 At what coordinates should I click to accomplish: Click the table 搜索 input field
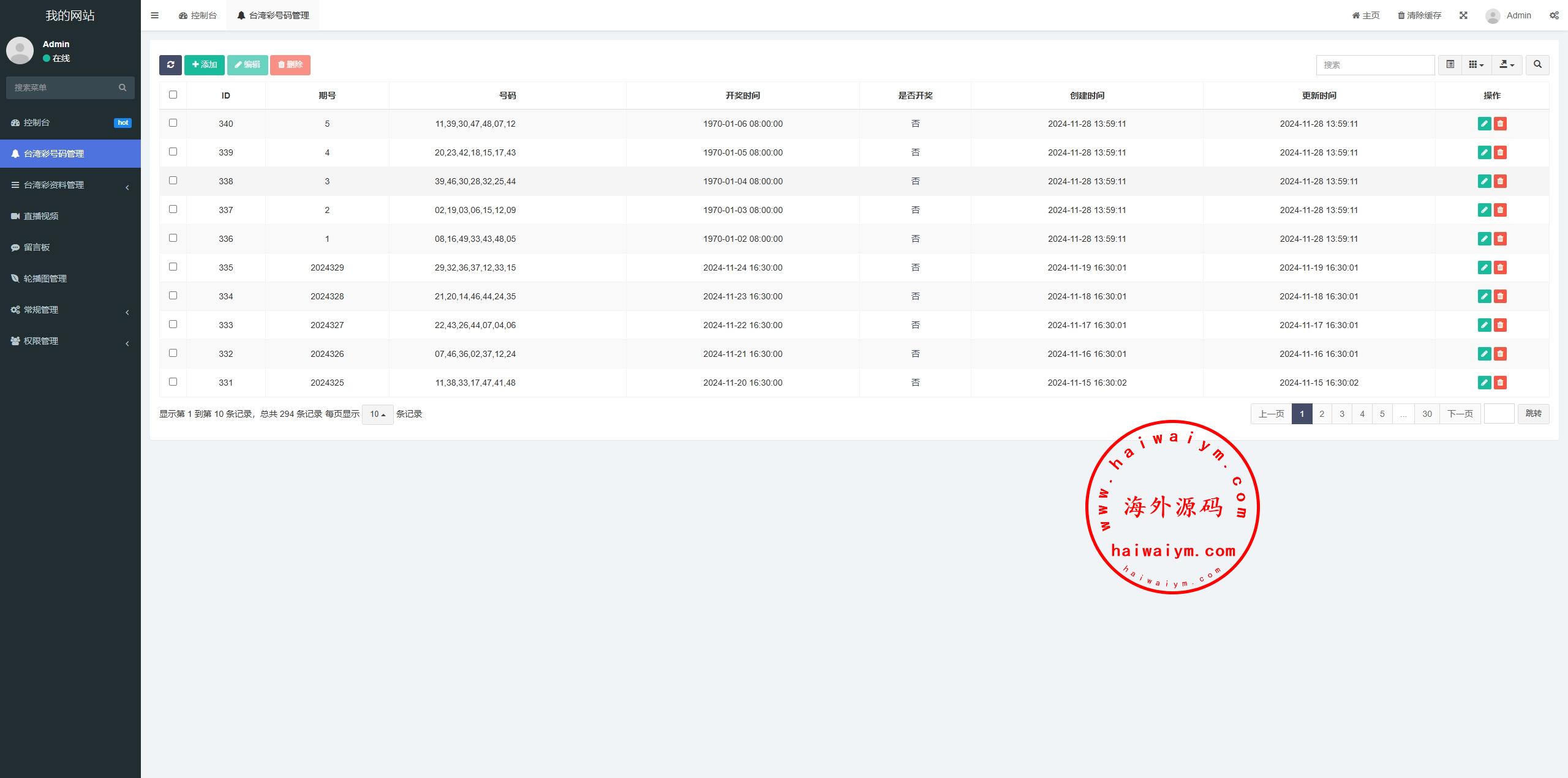(x=1374, y=65)
